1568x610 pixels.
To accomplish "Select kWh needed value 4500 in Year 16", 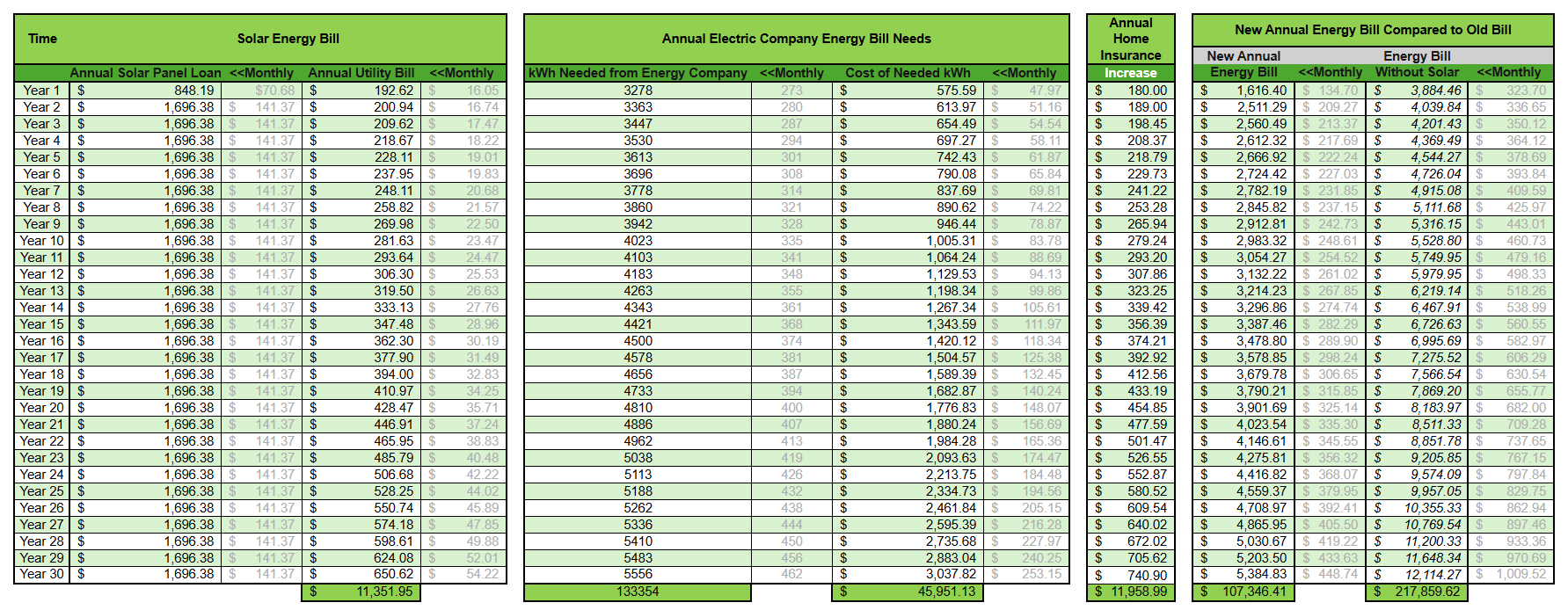I will click(638, 341).
